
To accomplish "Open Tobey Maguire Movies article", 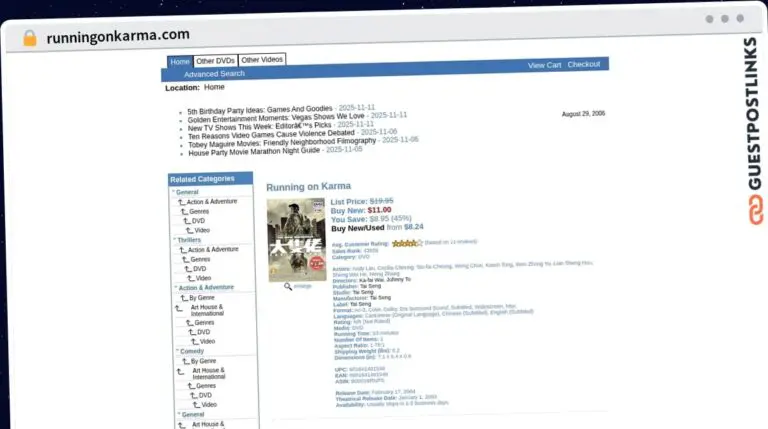I will (282, 143).
